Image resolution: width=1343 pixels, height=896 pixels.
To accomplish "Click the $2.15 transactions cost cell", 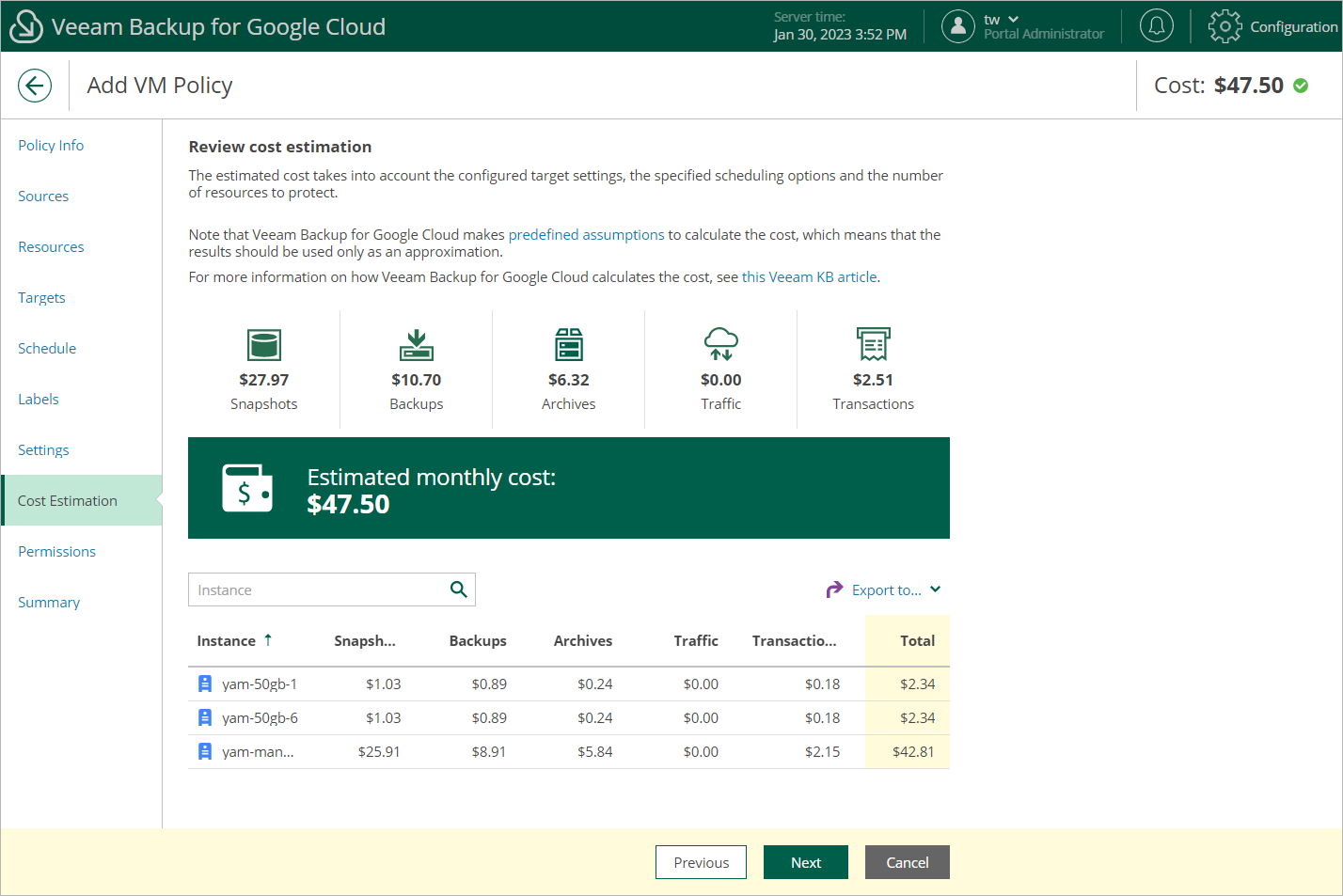I will click(823, 751).
